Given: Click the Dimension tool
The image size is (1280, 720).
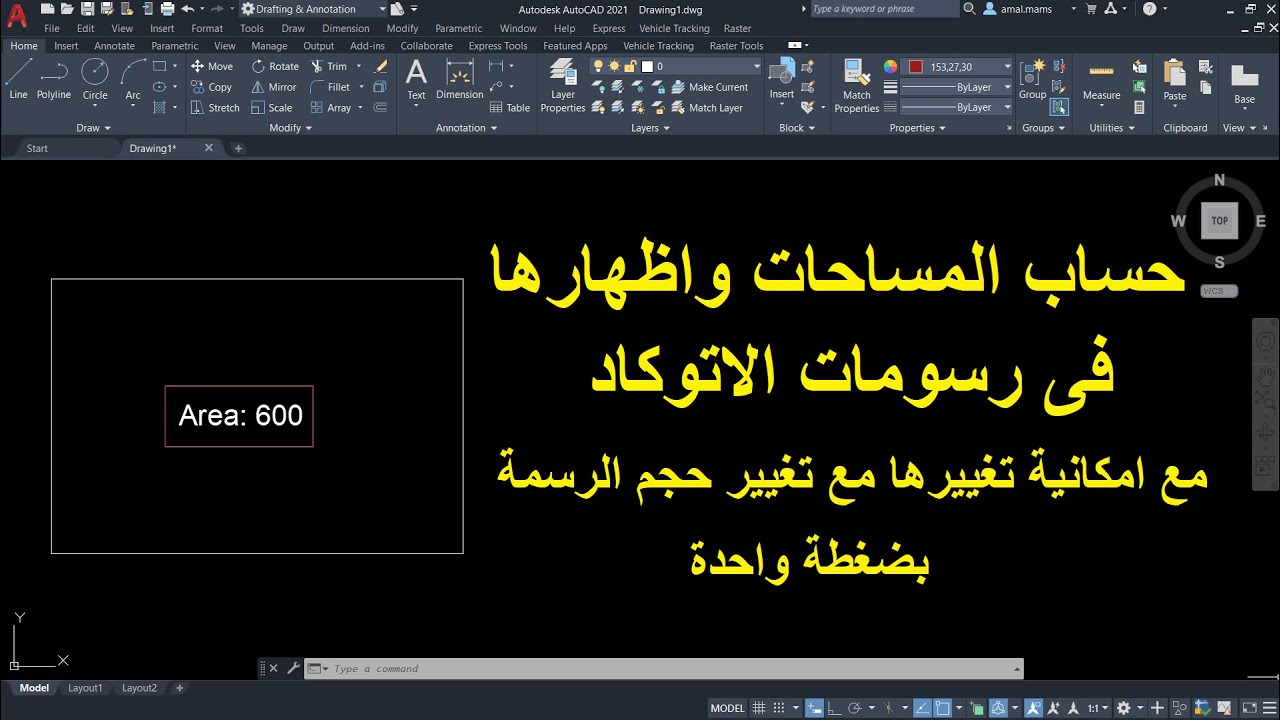Looking at the screenshot, I should (x=460, y=79).
